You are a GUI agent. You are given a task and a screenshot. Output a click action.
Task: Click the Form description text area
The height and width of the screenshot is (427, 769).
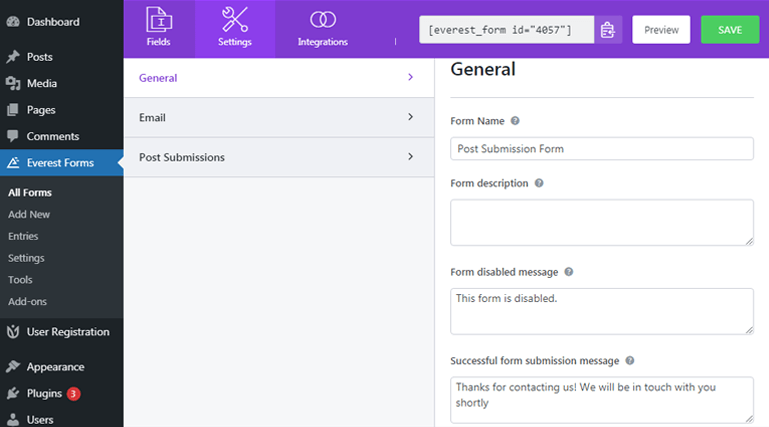pyautogui.click(x=602, y=223)
